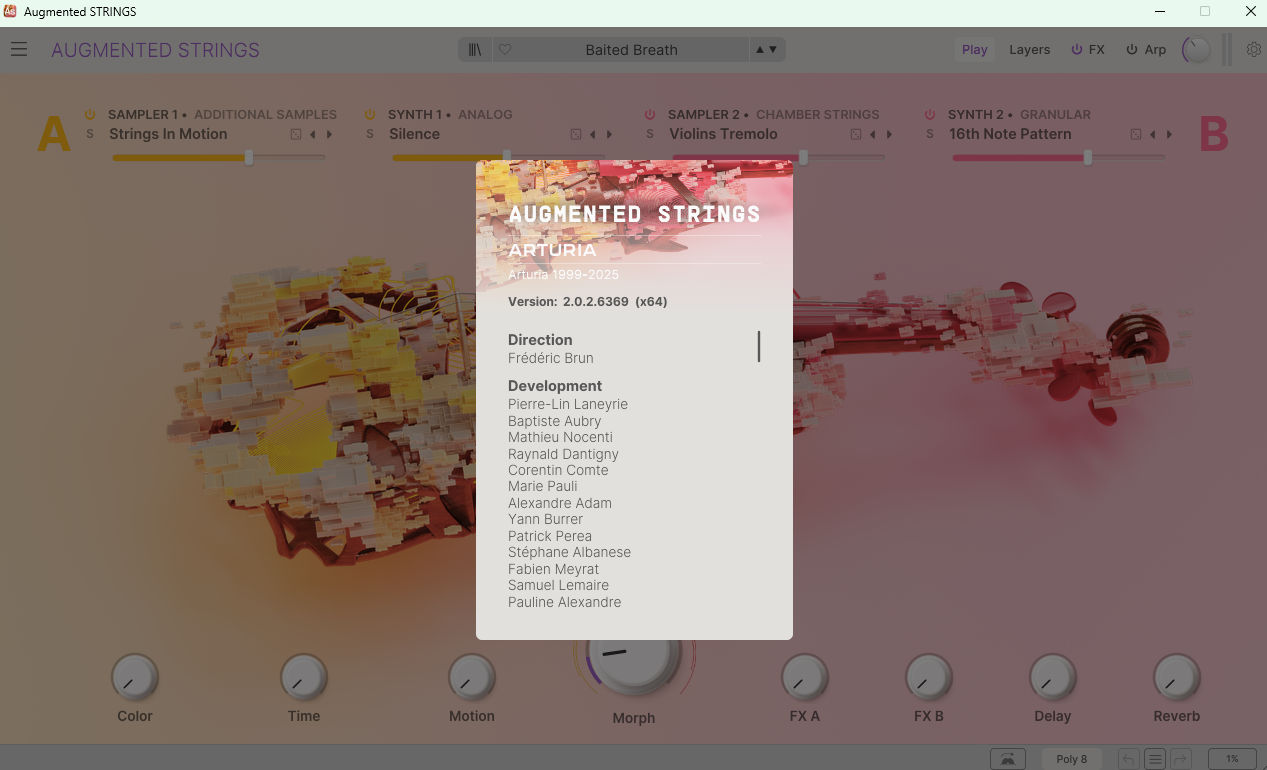The image size is (1267, 770).
Task: Adjust Sampler 1 volume slider
Action: pyautogui.click(x=219, y=157)
